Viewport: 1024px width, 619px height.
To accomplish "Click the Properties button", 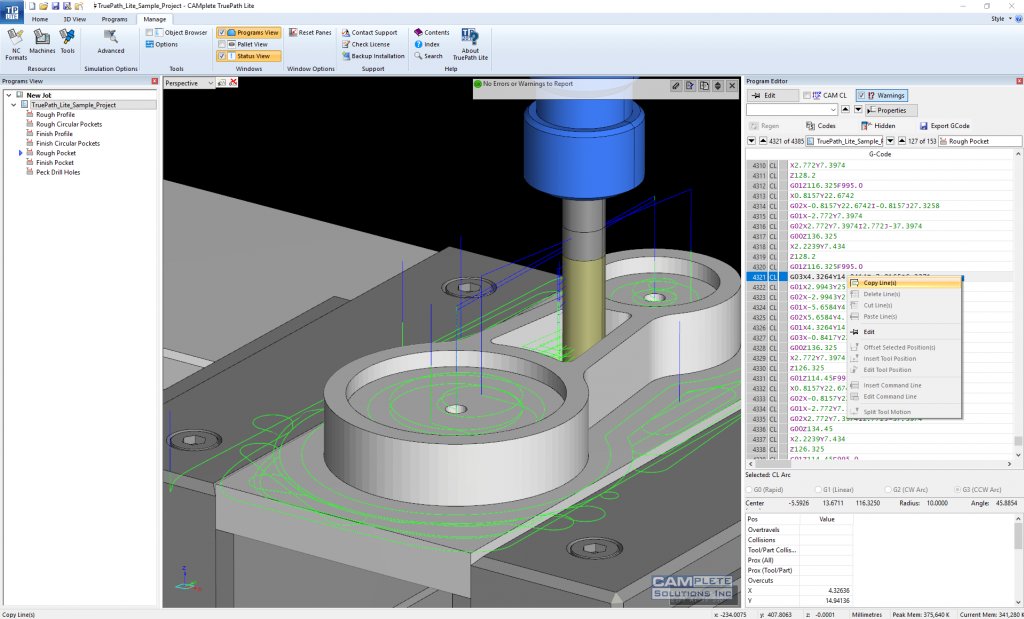I will (891, 110).
